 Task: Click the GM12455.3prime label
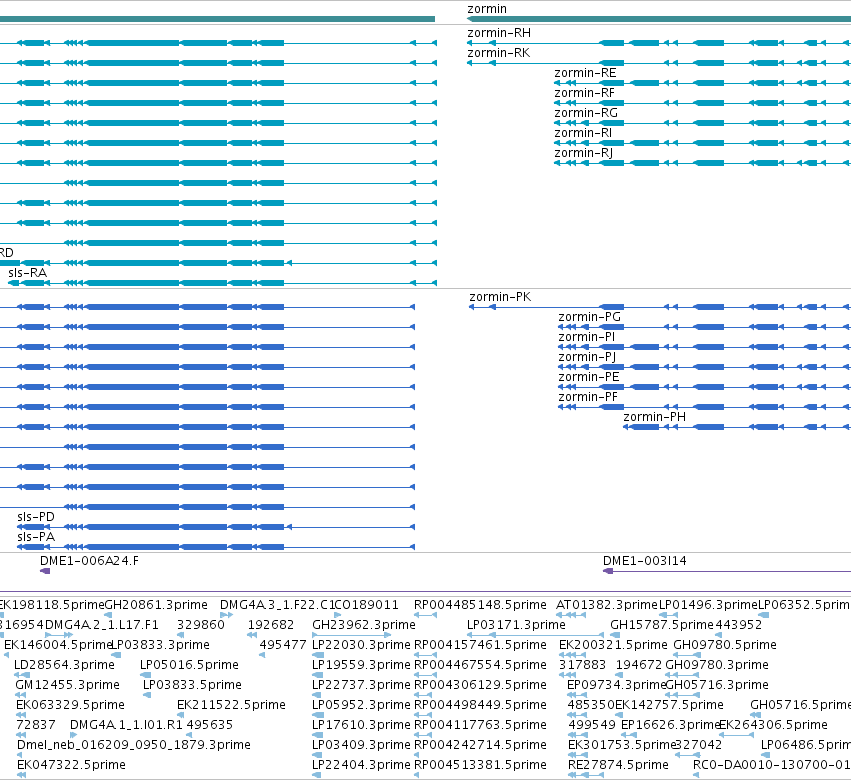pyautogui.click(x=67, y=685)
